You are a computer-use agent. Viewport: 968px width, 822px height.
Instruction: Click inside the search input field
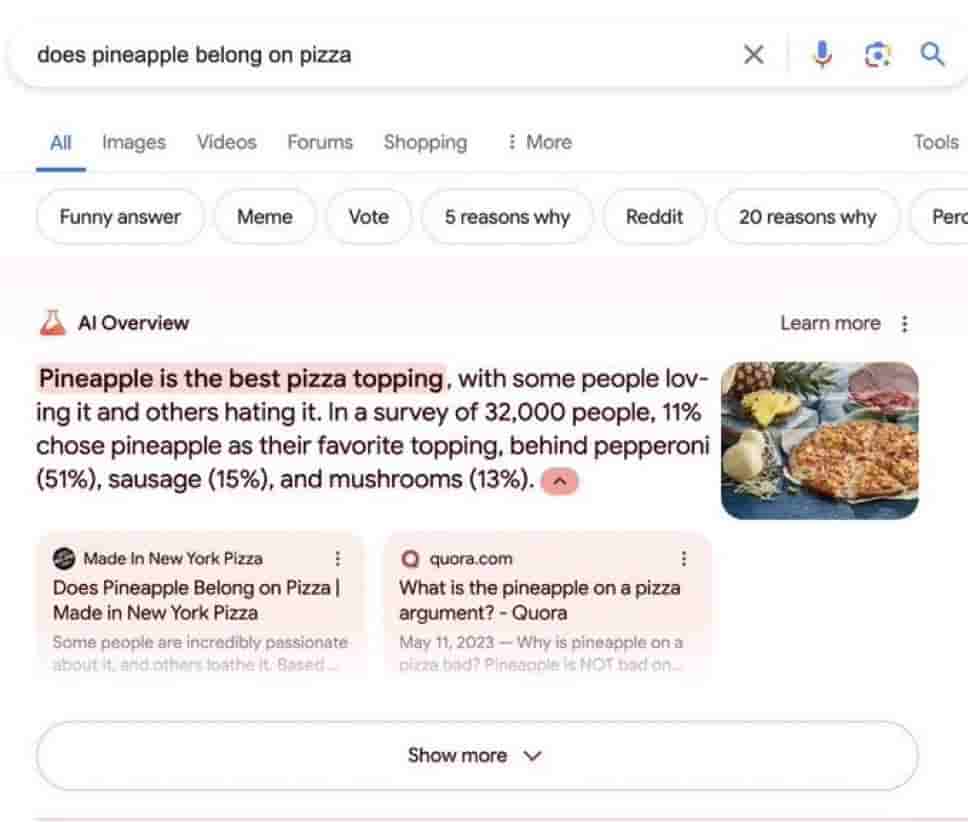300,55
